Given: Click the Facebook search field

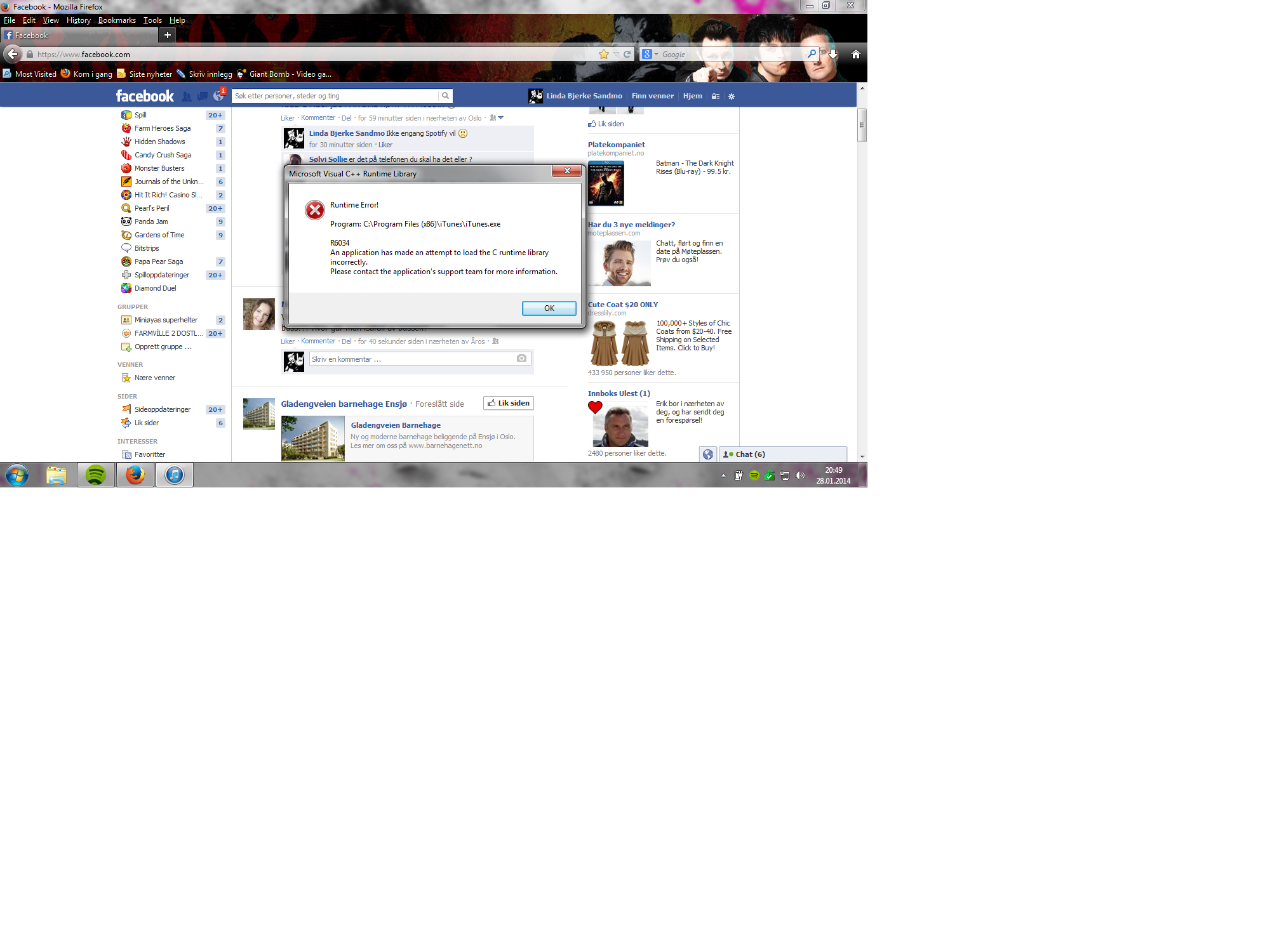Looking at the screenshot, I should (x=335, y=96).
